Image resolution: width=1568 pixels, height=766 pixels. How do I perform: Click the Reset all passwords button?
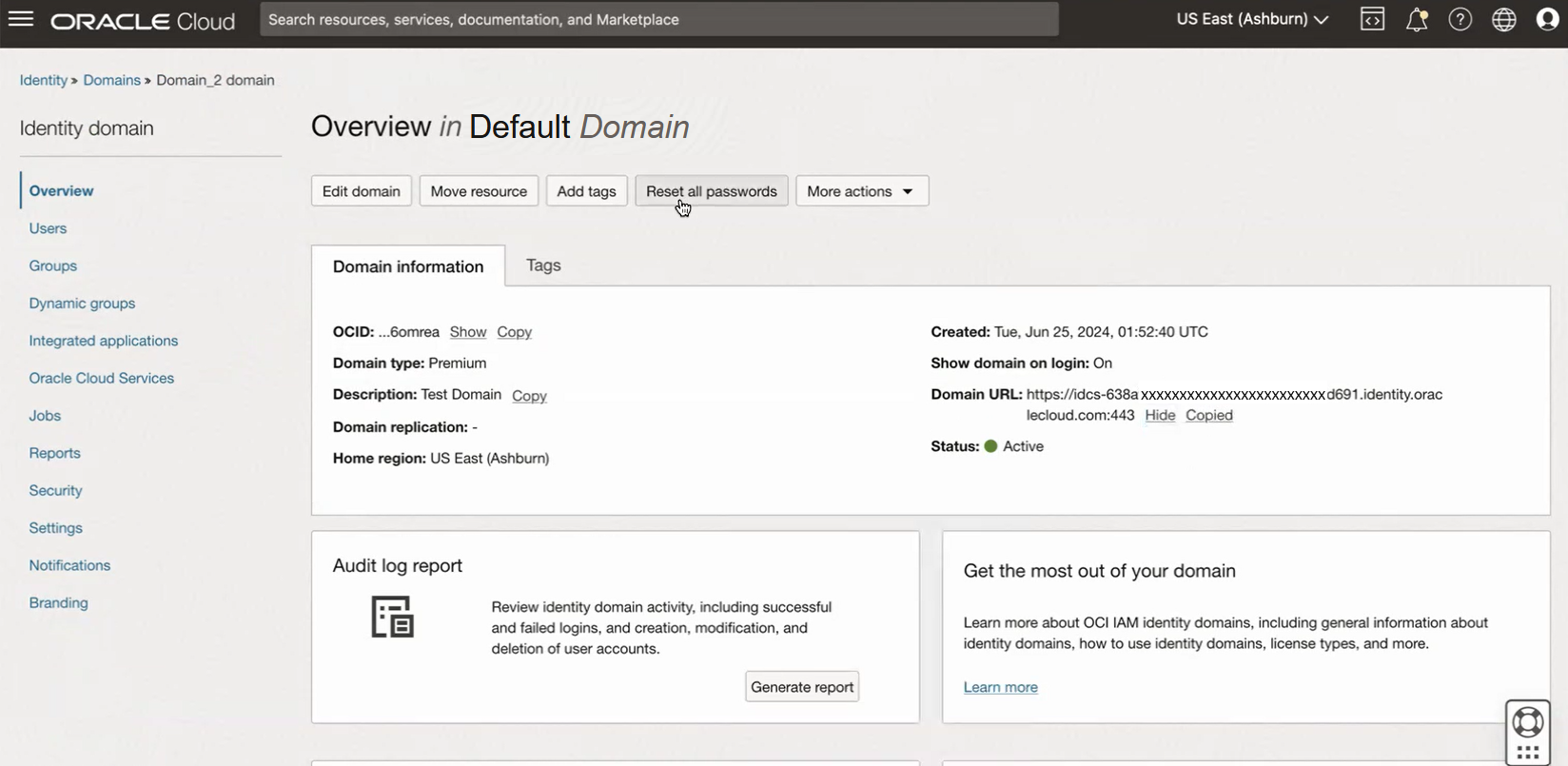711,191
